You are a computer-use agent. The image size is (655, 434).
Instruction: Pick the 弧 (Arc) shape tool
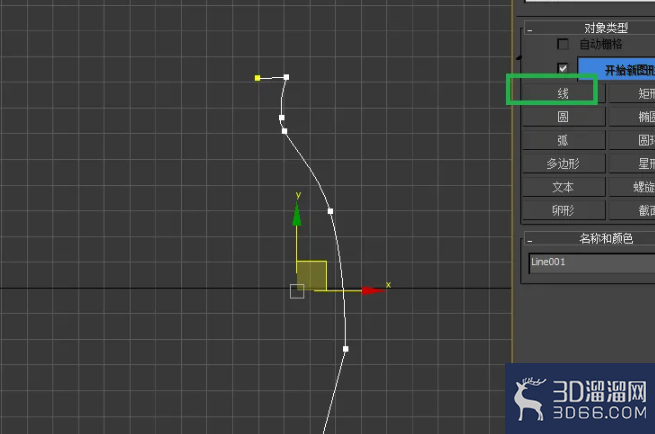pyautogui.click(x=563, y=140)
